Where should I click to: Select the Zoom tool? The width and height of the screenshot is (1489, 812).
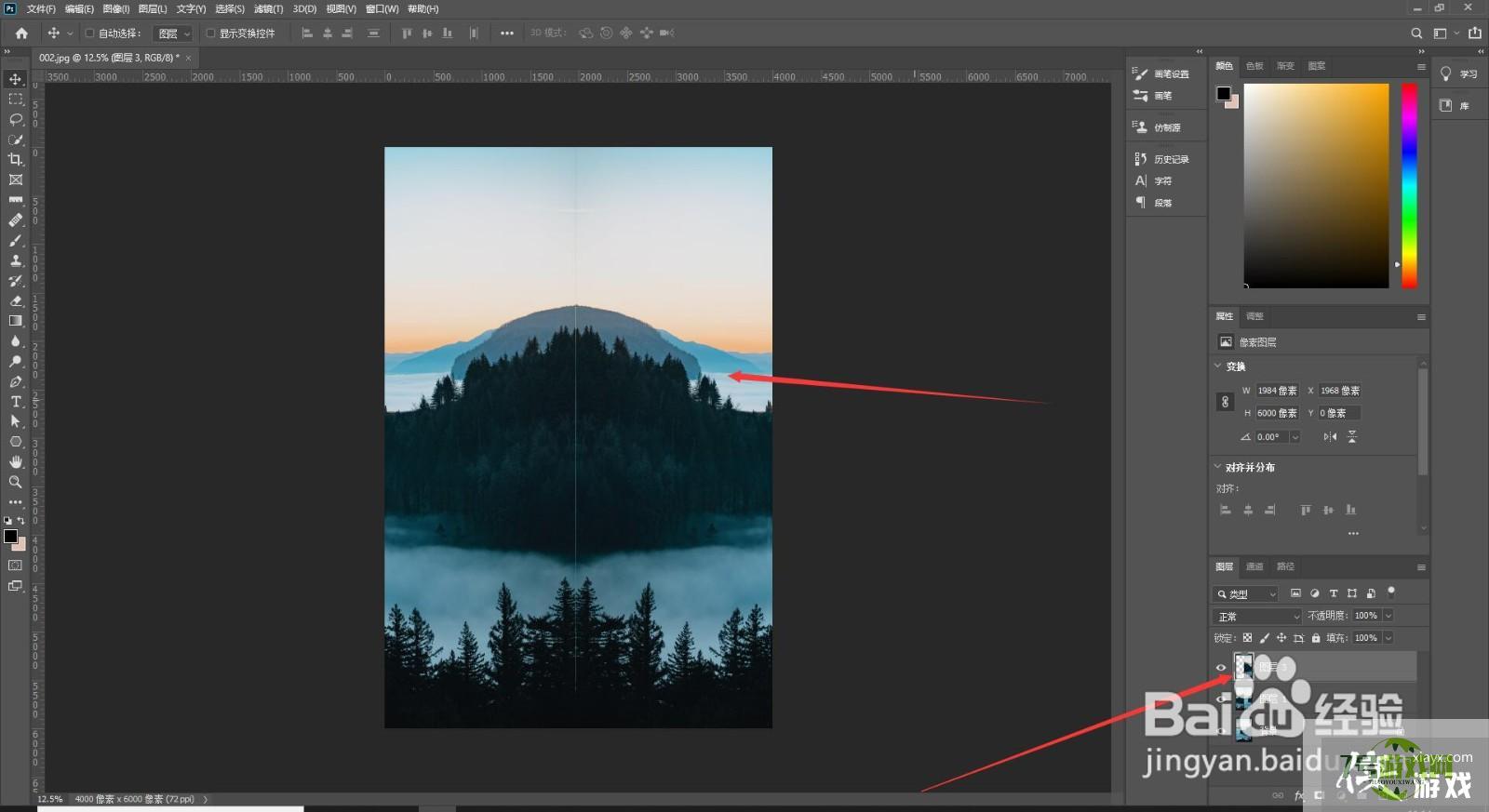point(16,482)
